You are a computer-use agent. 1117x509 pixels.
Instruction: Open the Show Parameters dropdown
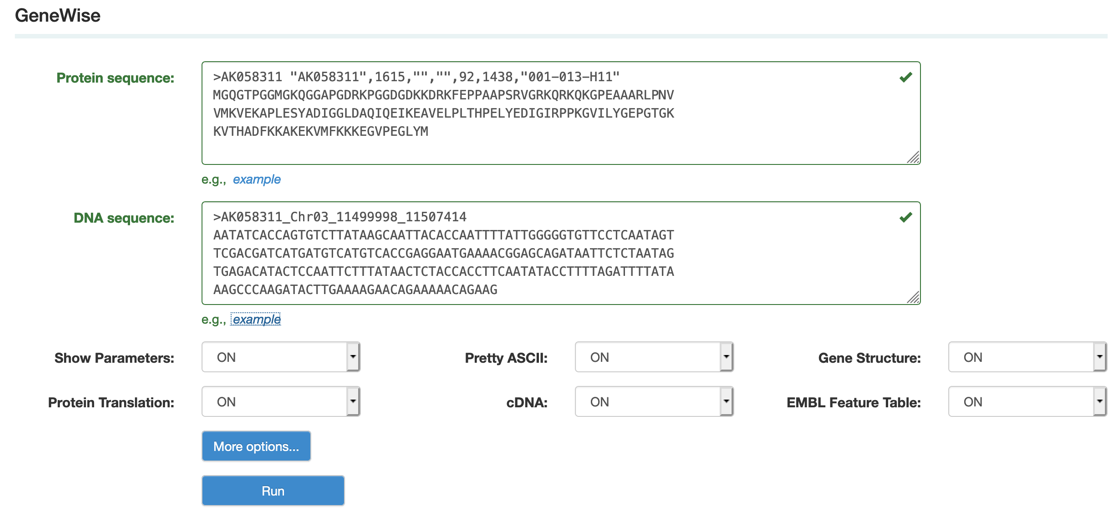[281, 357]
